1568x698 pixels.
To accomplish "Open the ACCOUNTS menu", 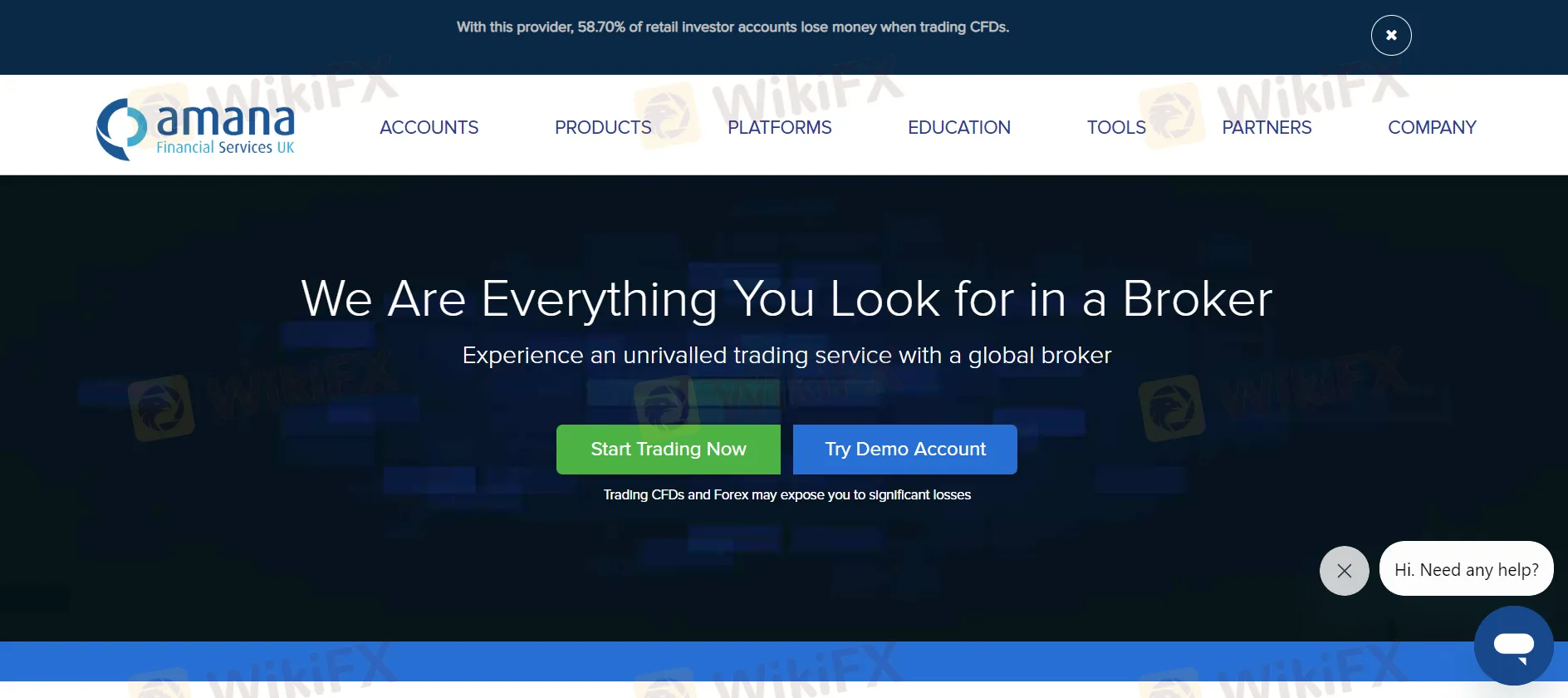I will tap(429, 127).
